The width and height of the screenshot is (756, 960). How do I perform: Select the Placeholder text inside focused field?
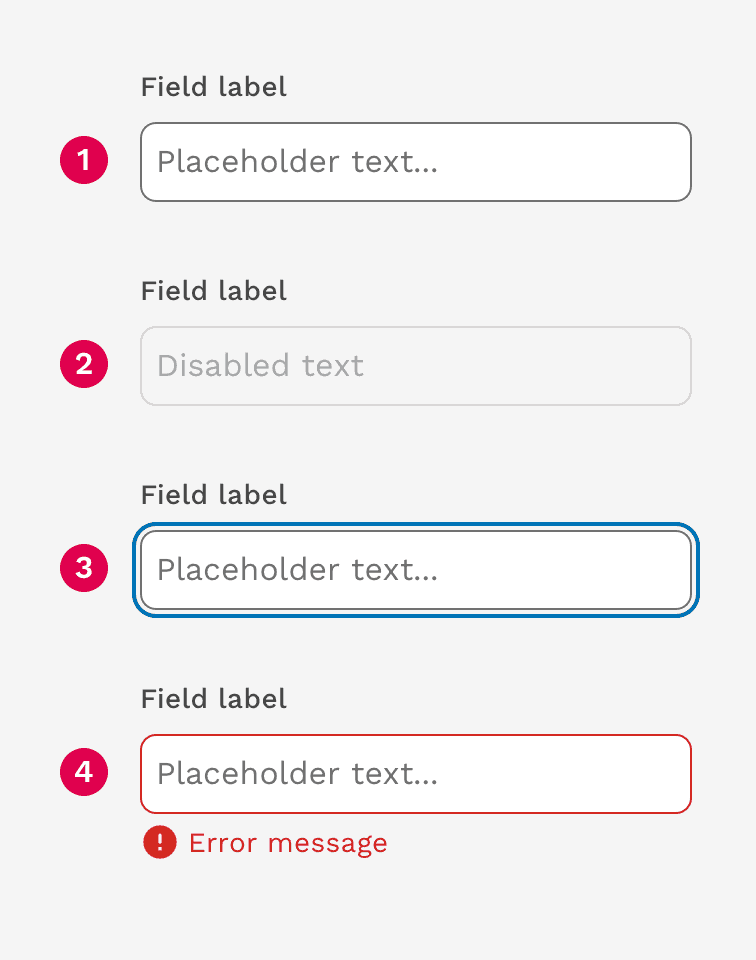click(295, 570)
